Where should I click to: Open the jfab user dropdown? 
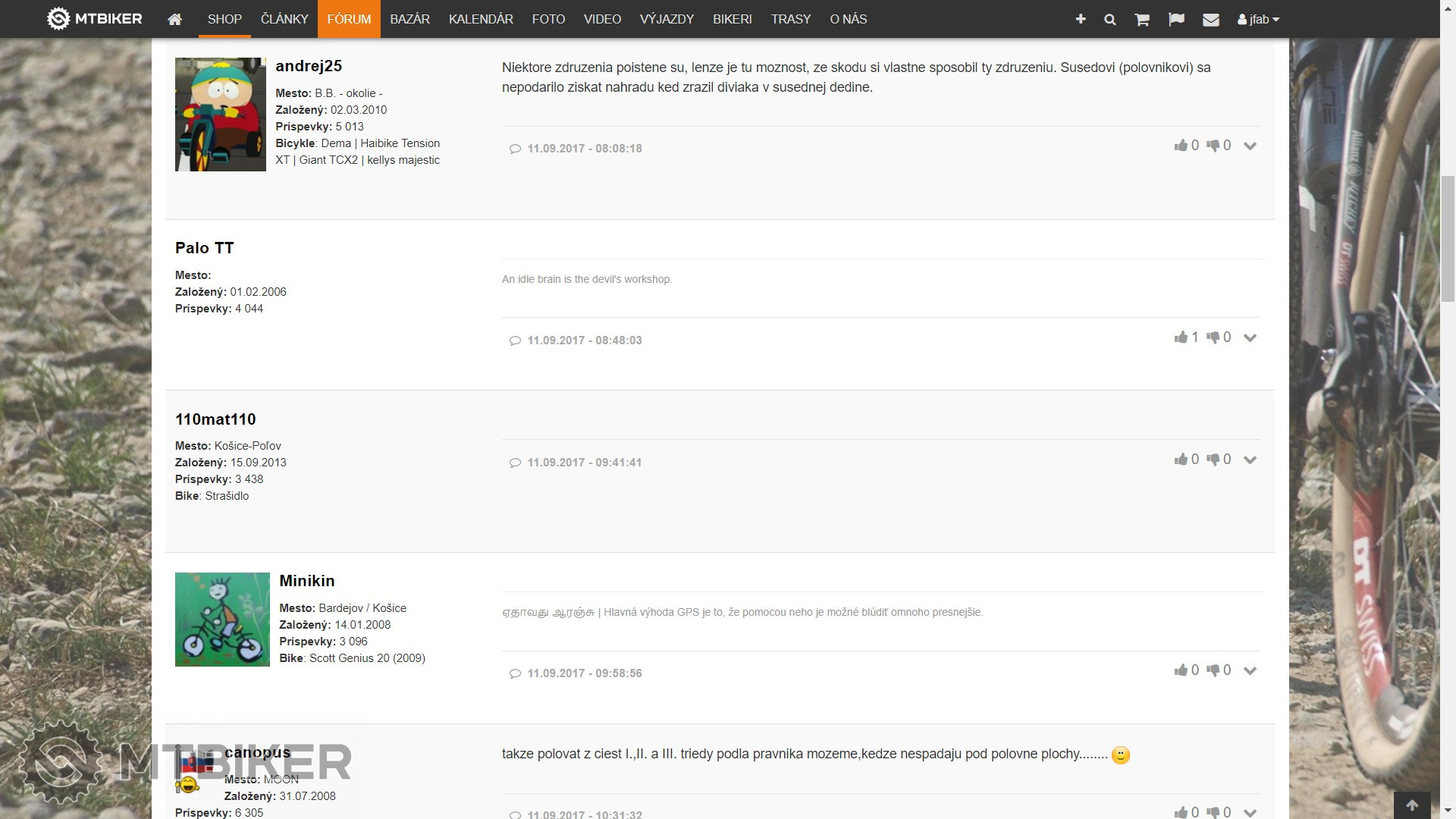[1258, 20]
